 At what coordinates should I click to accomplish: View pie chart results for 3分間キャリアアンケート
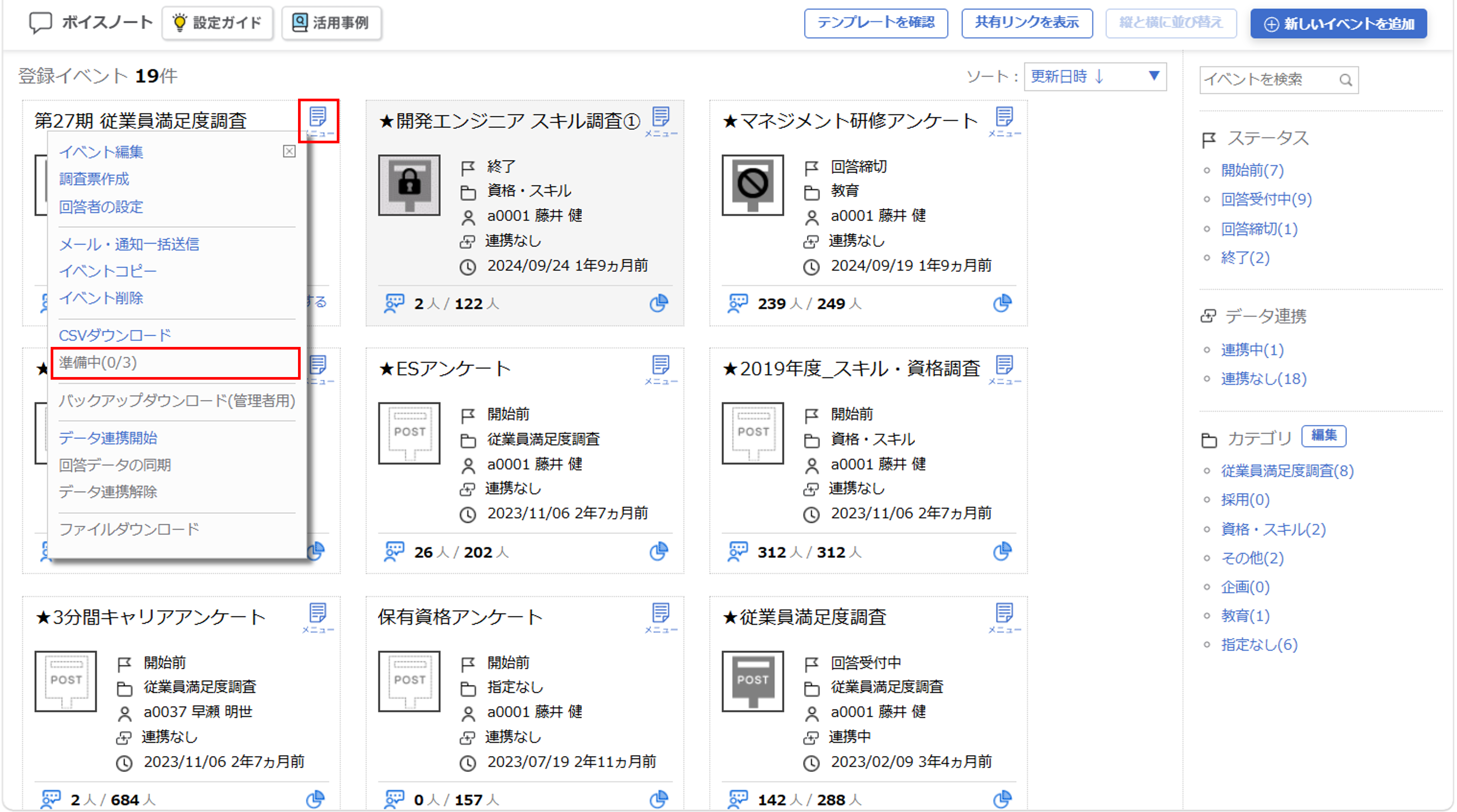(x=315, y=799)
